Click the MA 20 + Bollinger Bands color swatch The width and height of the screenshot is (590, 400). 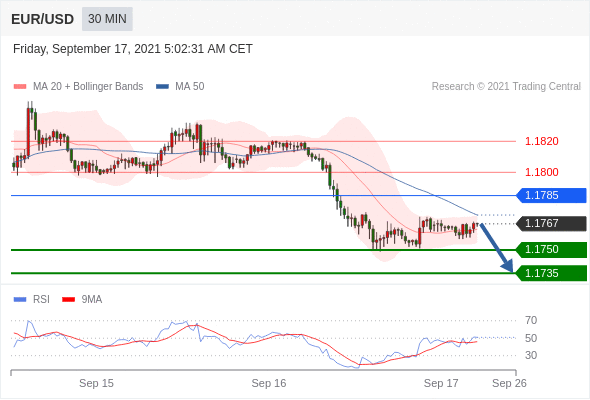[20, 87]
